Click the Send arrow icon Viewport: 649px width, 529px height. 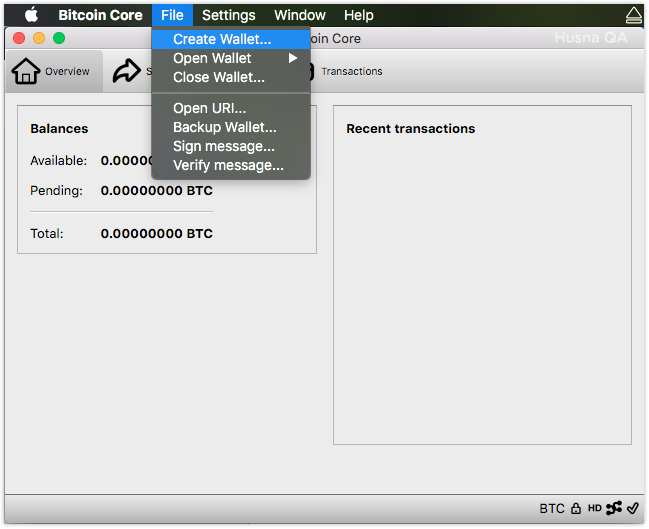[127, 71]
